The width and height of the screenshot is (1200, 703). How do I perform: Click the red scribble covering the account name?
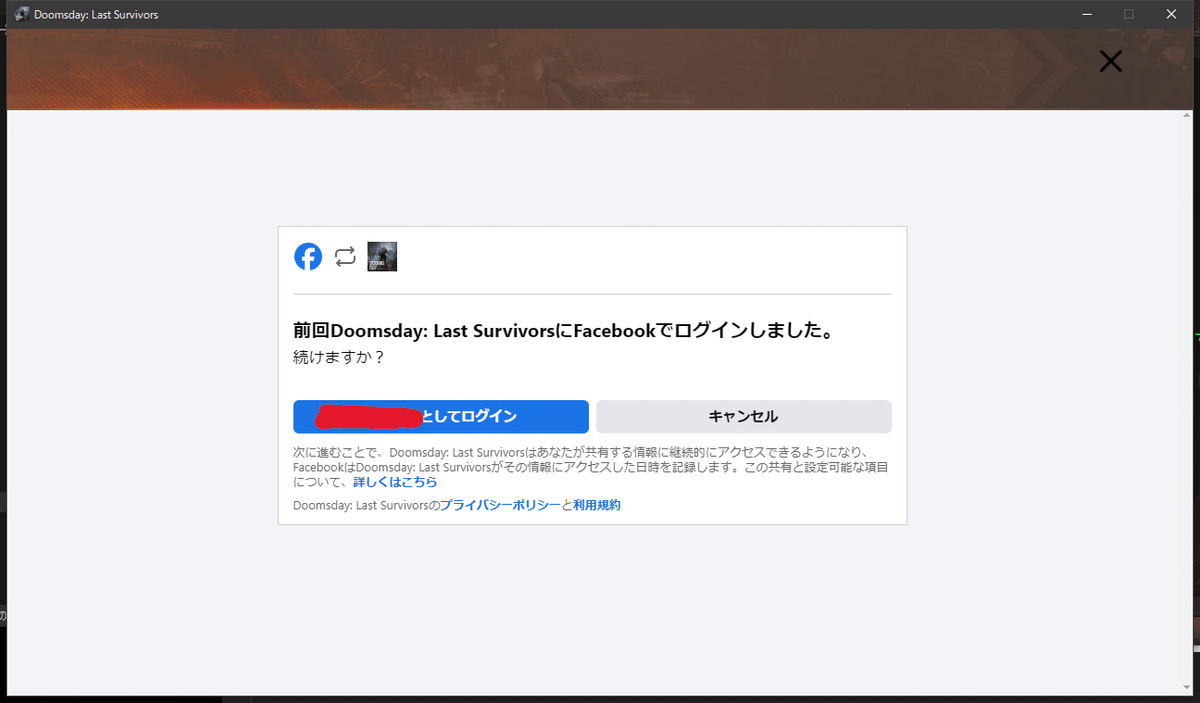pos(369,417)
